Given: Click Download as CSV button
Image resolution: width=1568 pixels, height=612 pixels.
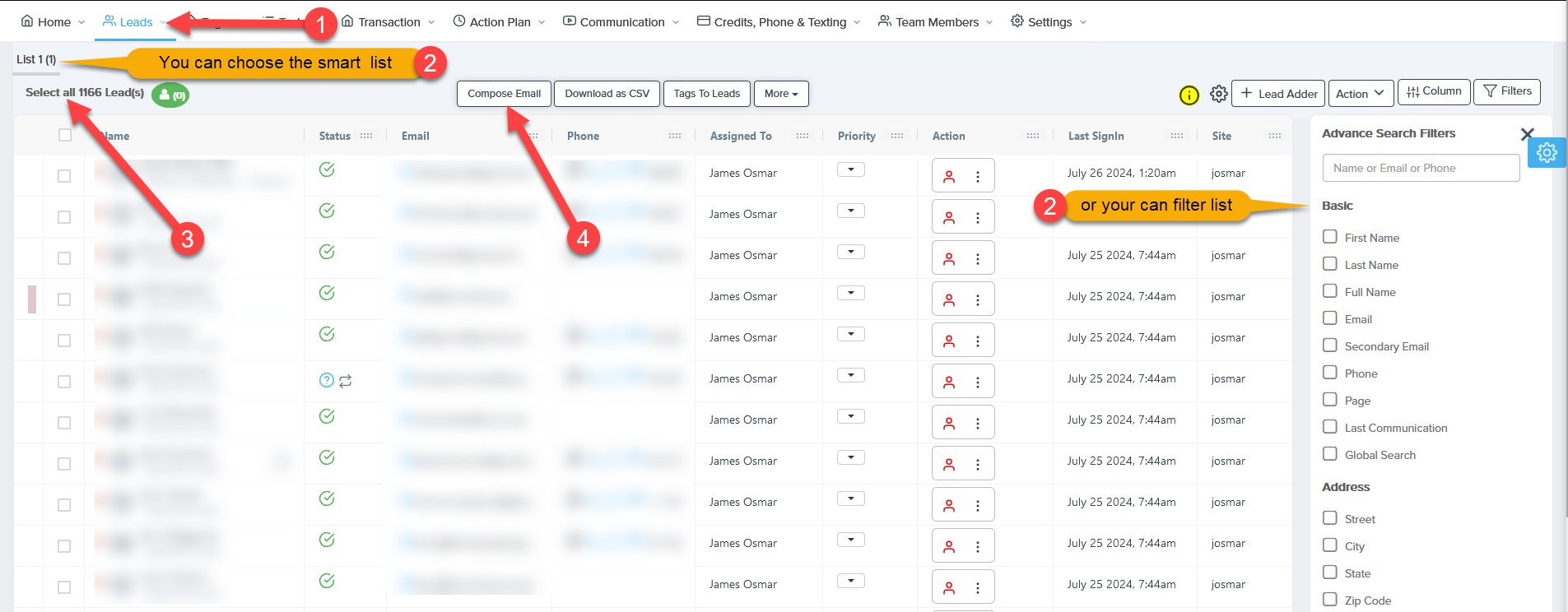Looking at the screenshot, I should (607, 94).
